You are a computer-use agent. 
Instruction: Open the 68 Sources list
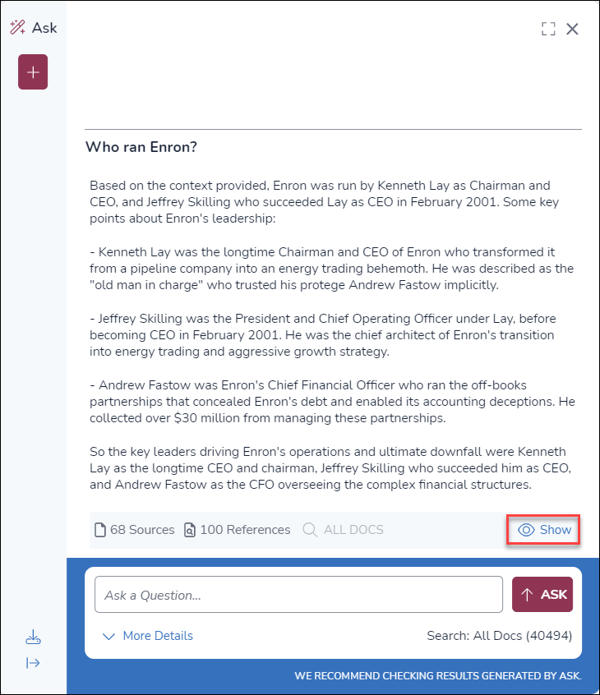(133, 530)
